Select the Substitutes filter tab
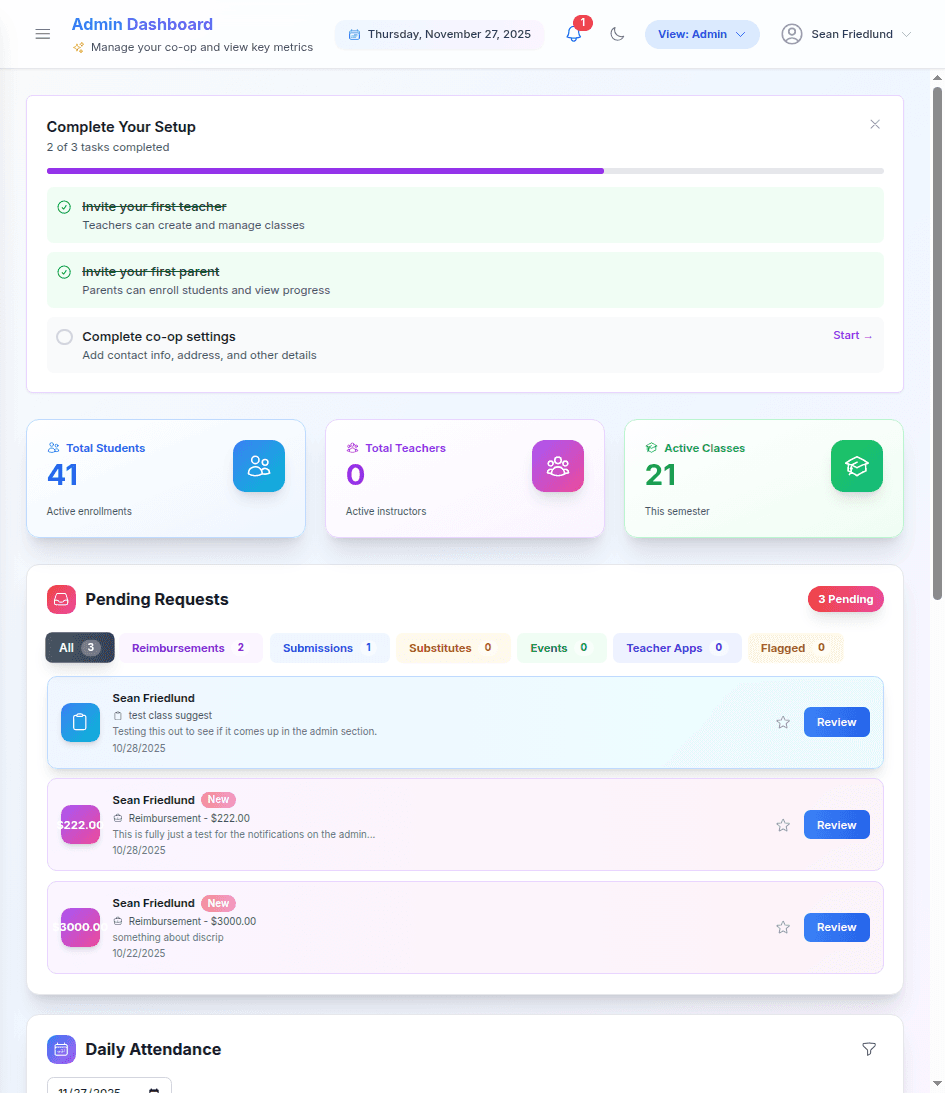This screenshot has height=1093, width=945. pyautogui.click(x=450, y=647)
